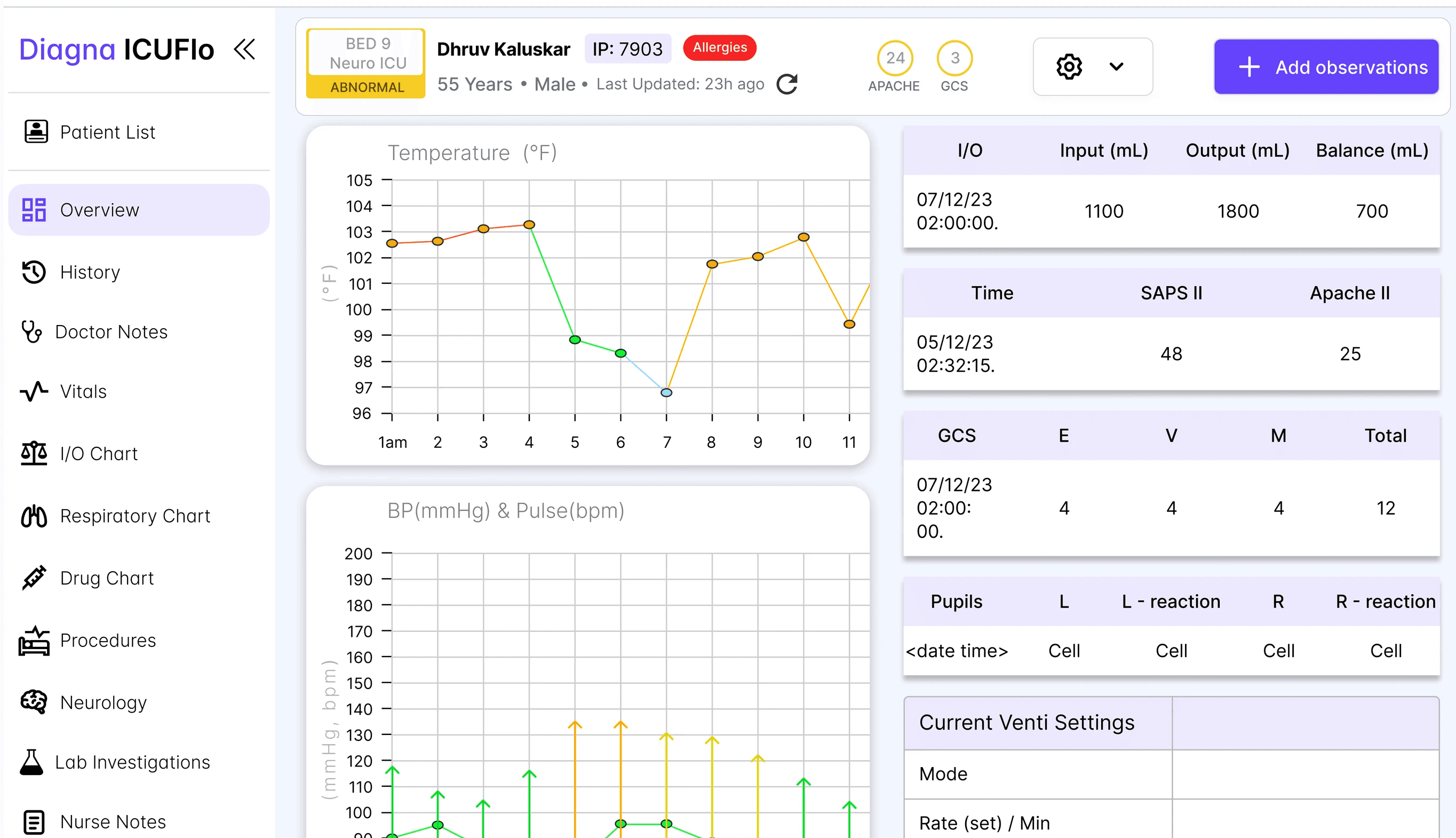The image size is (1456, 838).
Task: Open Neurology label in sidebar
Action: coord(104,703)
